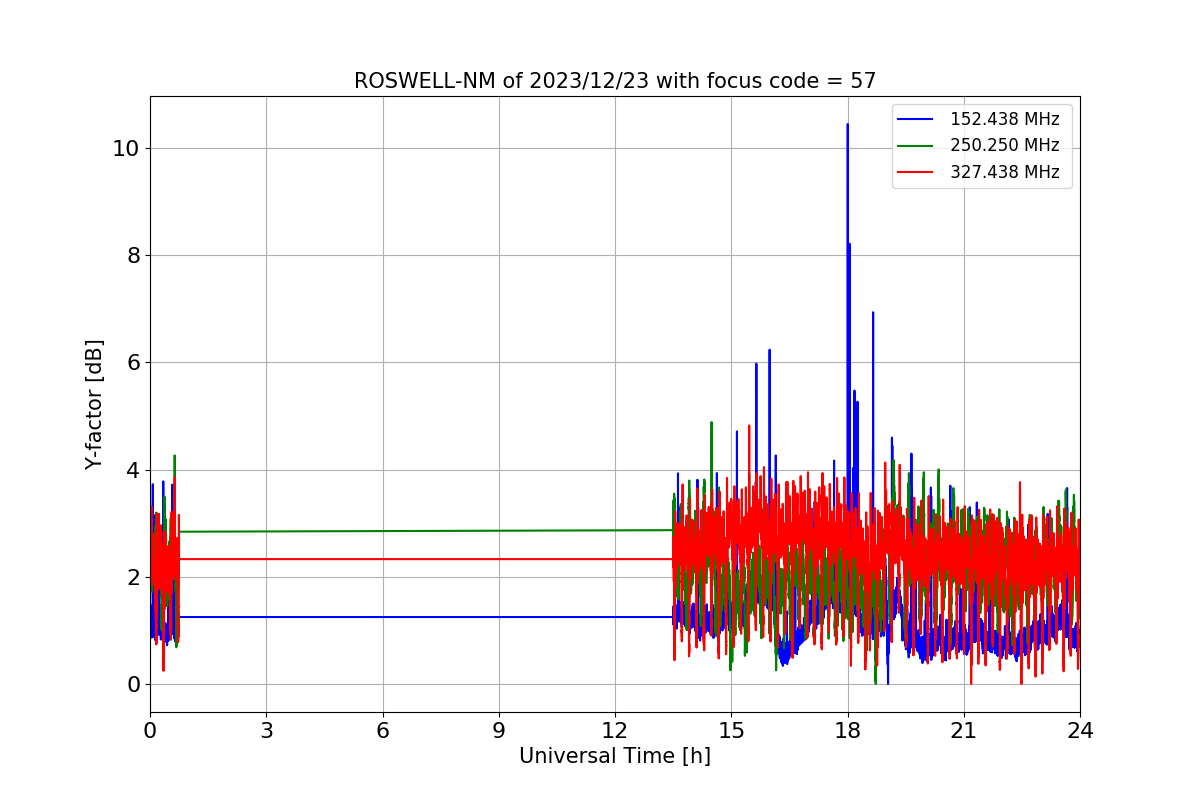This screenshot has height=800, width=1200.
Task: Click y-axis tick label 6
Action: (x=132, y=362)
